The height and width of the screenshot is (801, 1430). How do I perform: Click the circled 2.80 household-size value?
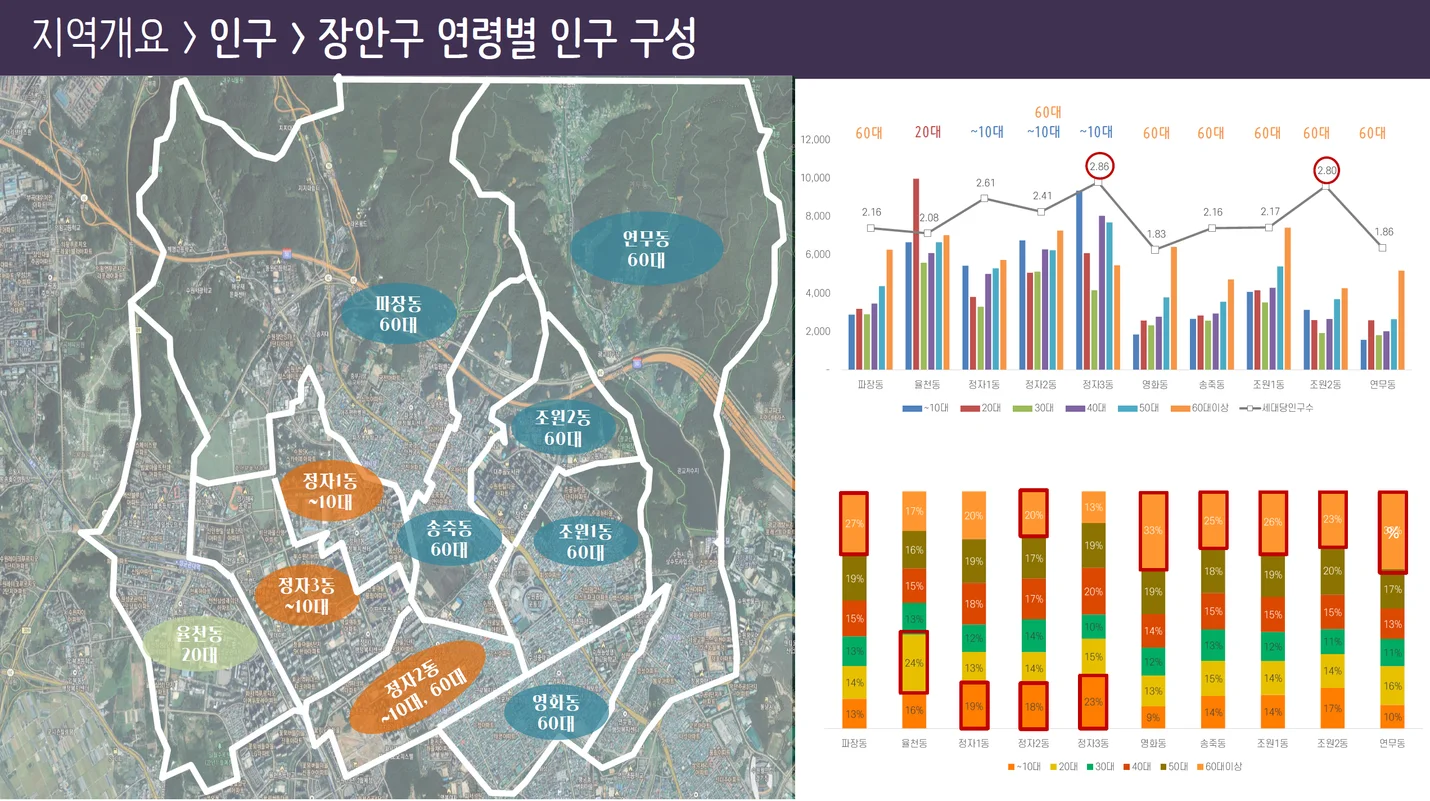(x=1326, y=171)
